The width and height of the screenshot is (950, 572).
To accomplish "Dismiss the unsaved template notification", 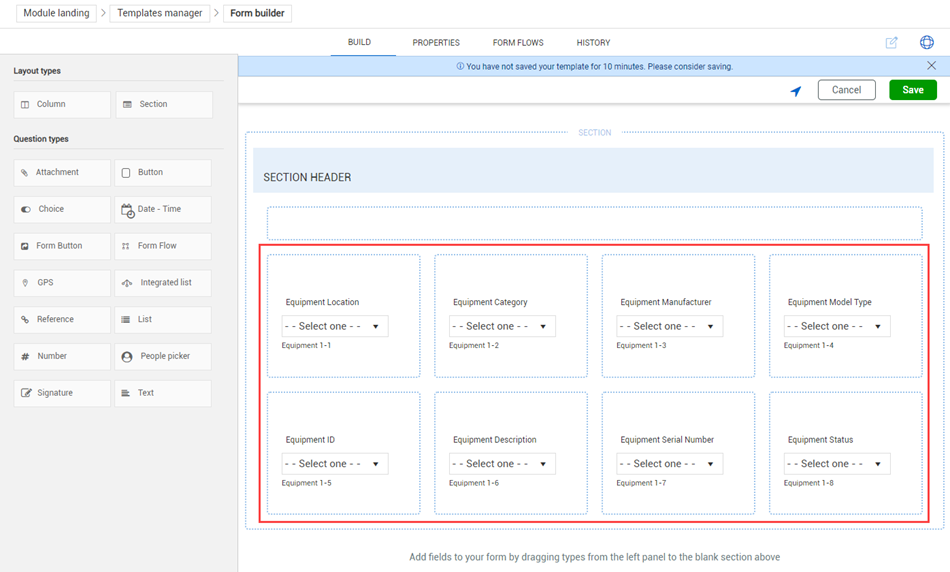I will [x=931, y=66].
